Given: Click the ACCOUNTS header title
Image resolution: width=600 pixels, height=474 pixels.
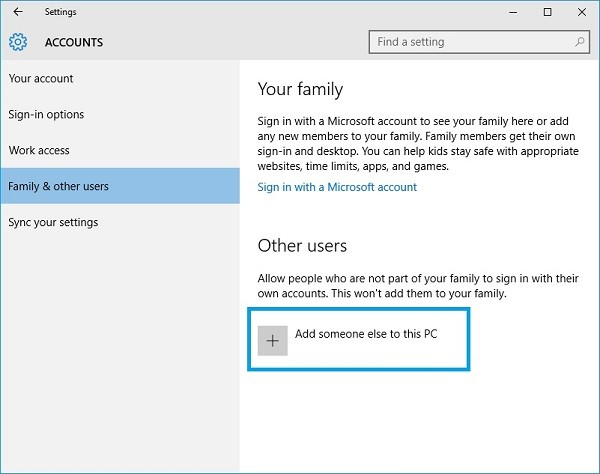Looking at the screenshot, I should (74, 43).
